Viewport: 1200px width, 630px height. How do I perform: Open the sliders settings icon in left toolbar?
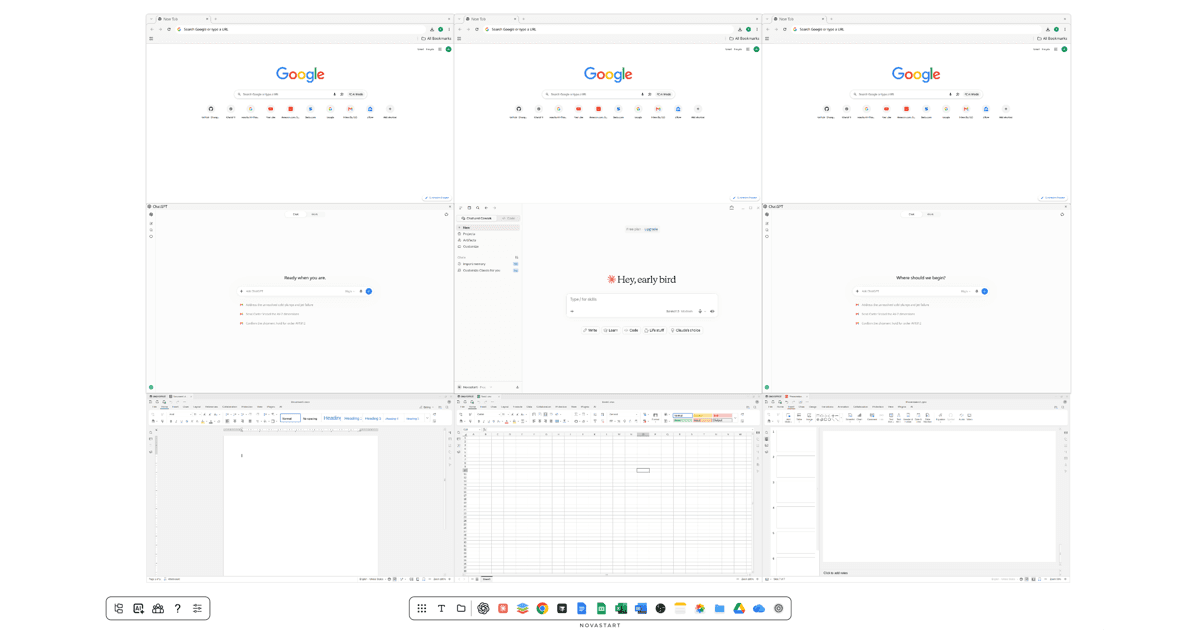coord(197,608)
